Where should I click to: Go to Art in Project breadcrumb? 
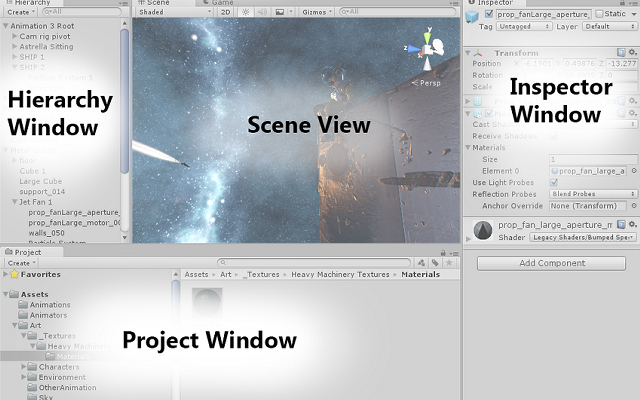(226, 274)
